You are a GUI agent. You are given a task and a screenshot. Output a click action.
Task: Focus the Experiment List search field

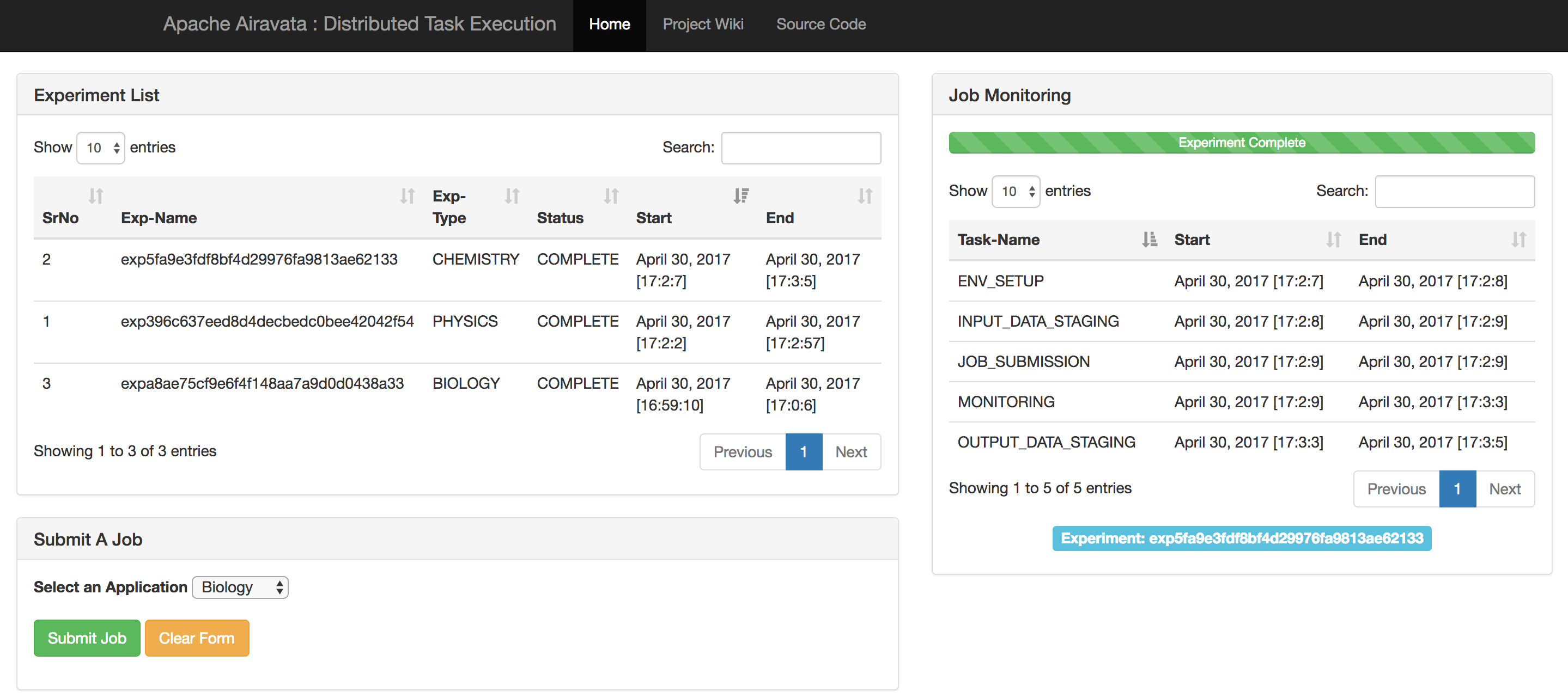click(x=801, y=148)
